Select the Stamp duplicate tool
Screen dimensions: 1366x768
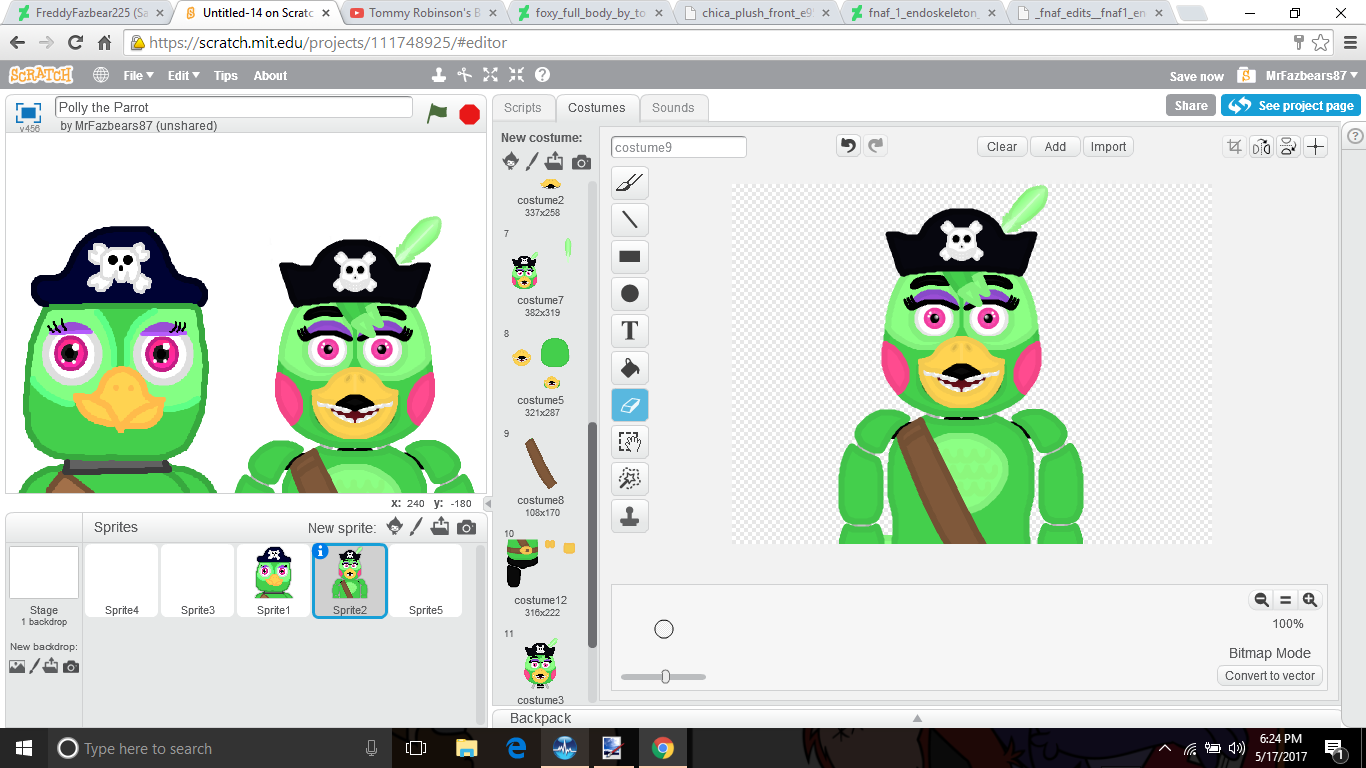tap(629, 515)
